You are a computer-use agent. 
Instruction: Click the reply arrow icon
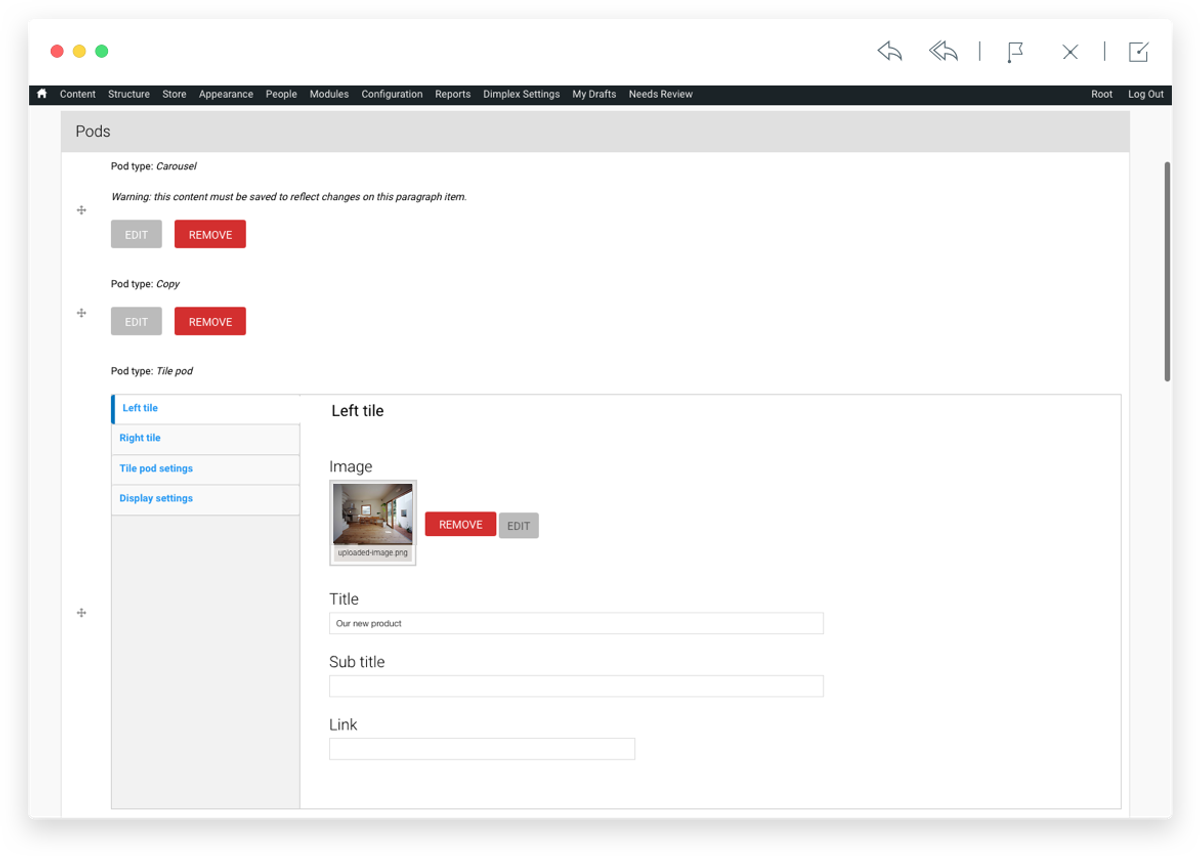(x=890, y=51)
